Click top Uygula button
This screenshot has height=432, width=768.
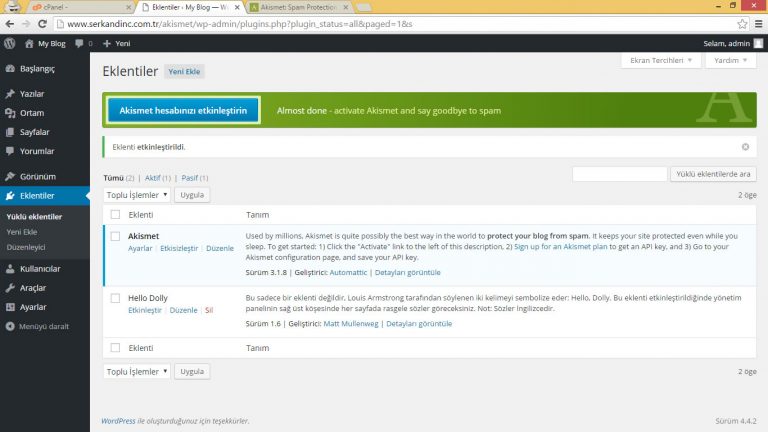[x=192, y=195]
